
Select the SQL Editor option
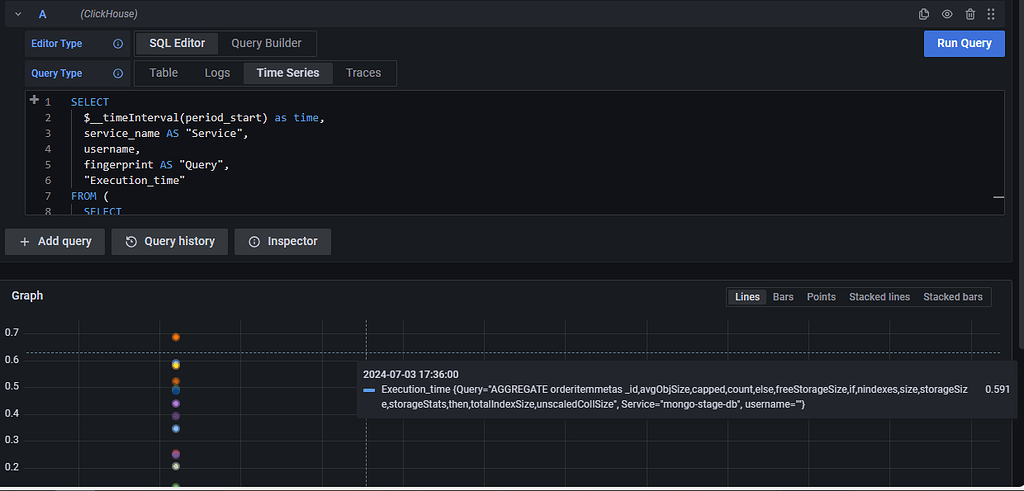(x=177, y=43)
